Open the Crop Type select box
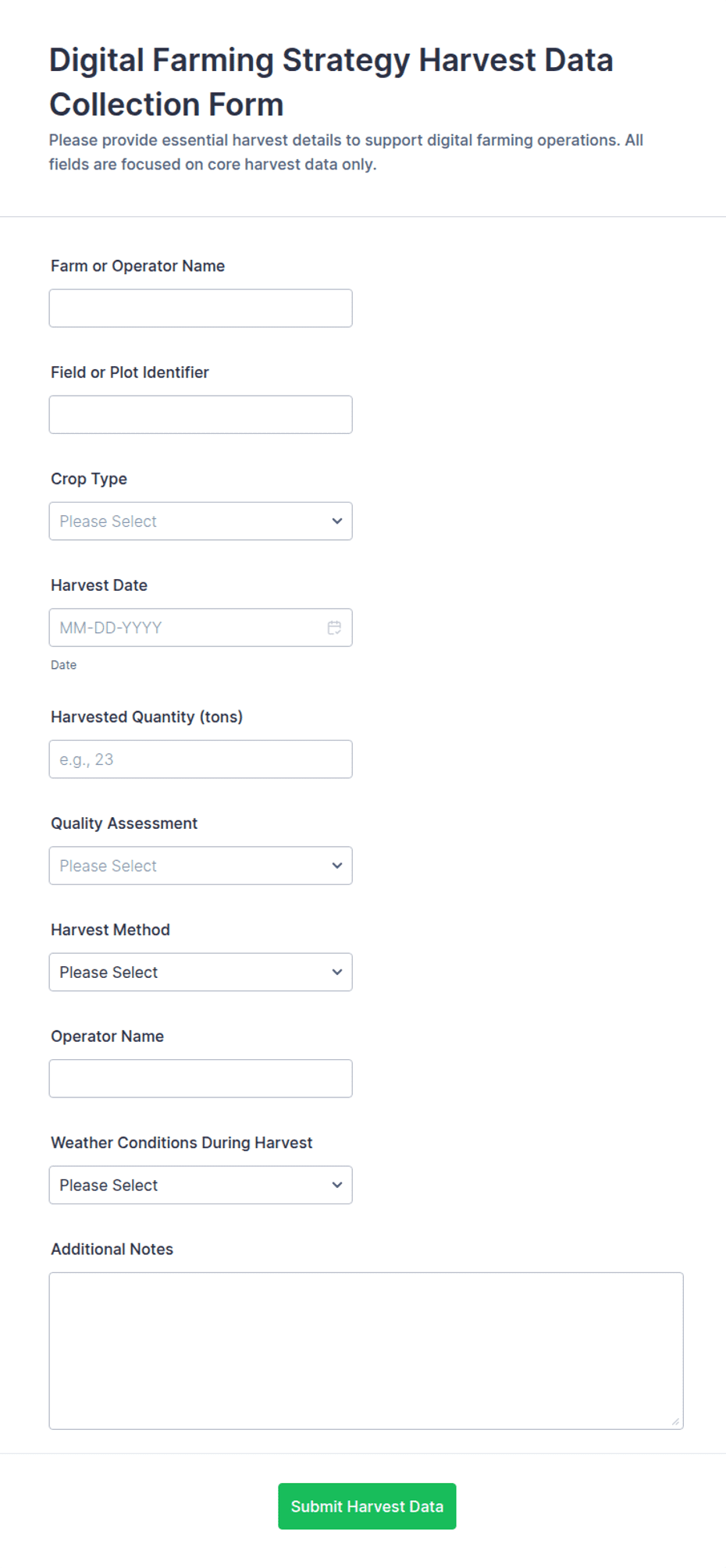The width and height of the screenshot is (726, 1568). click(x=201, y=521)
